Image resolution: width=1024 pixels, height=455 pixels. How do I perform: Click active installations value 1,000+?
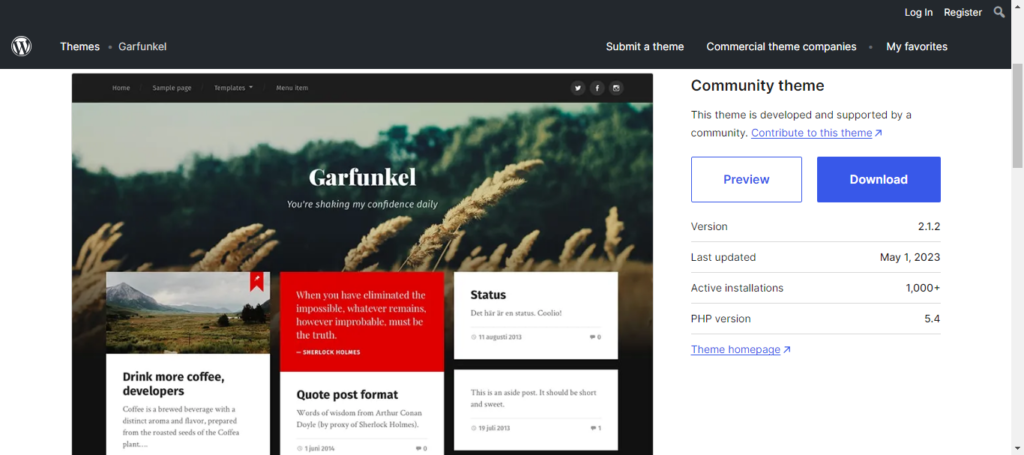coord(923,288)
